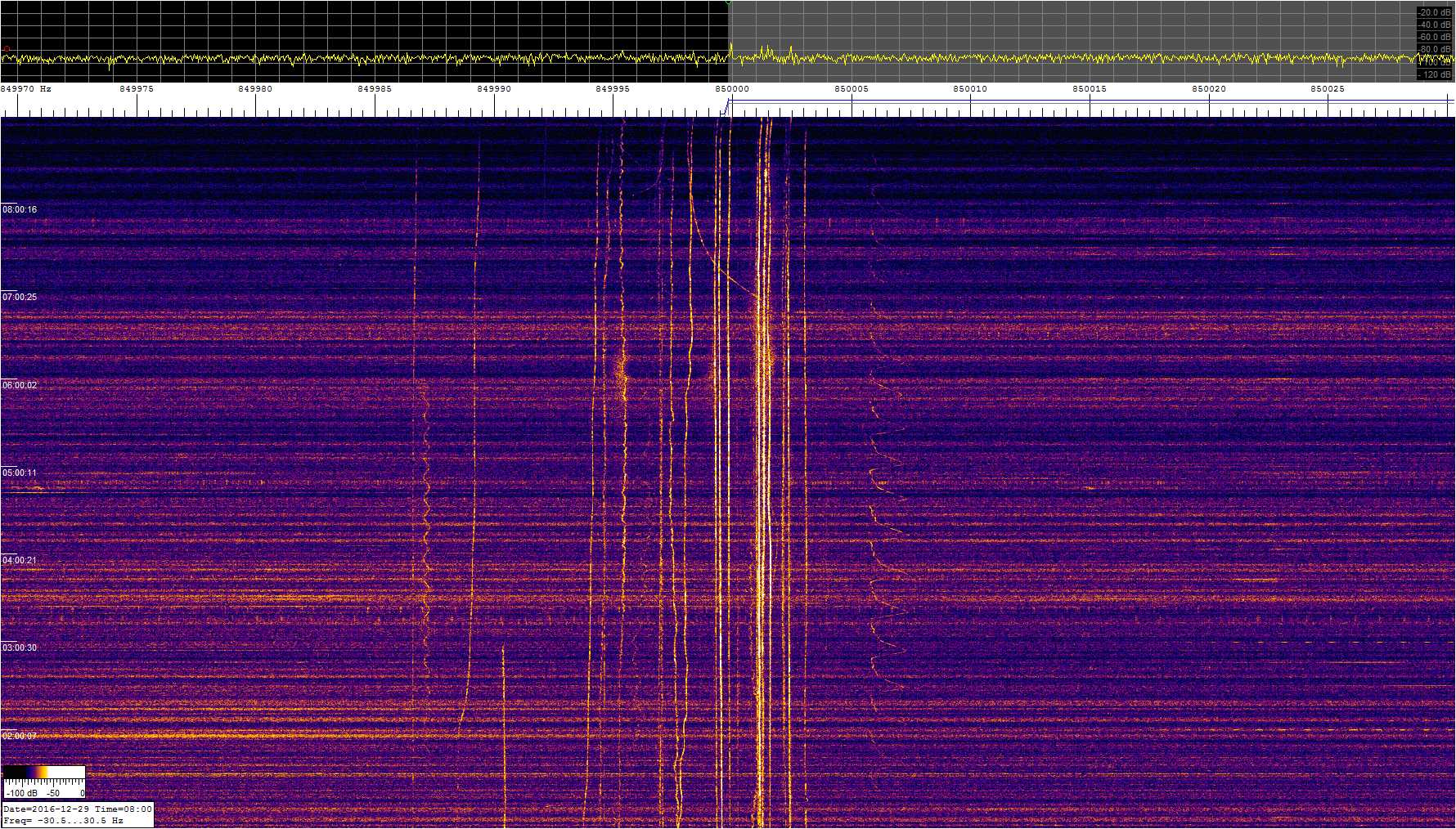Click the 850005 frequency scale label

852,88
